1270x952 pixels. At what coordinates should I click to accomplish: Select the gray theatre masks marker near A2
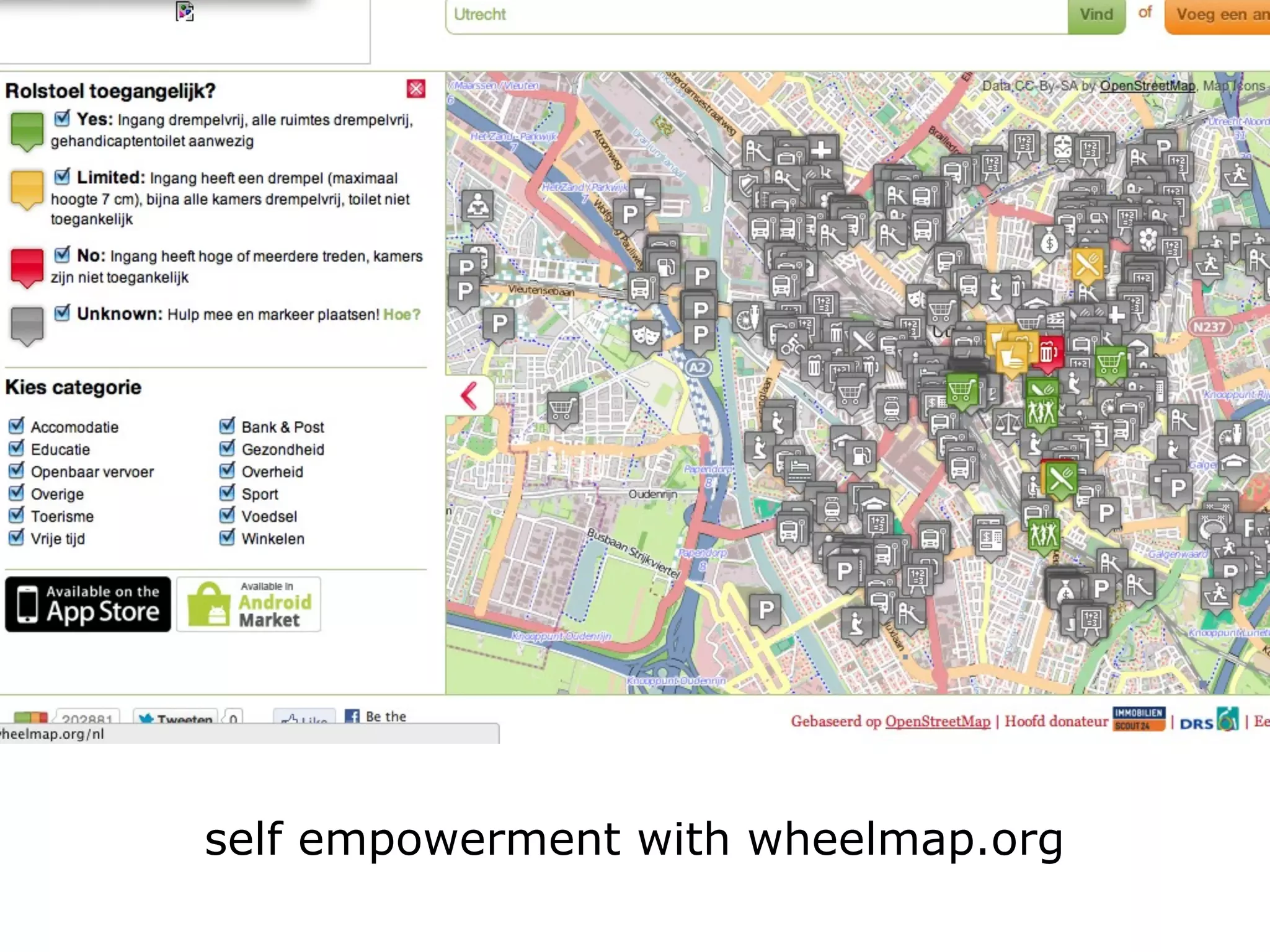click(x=646, y=337)
